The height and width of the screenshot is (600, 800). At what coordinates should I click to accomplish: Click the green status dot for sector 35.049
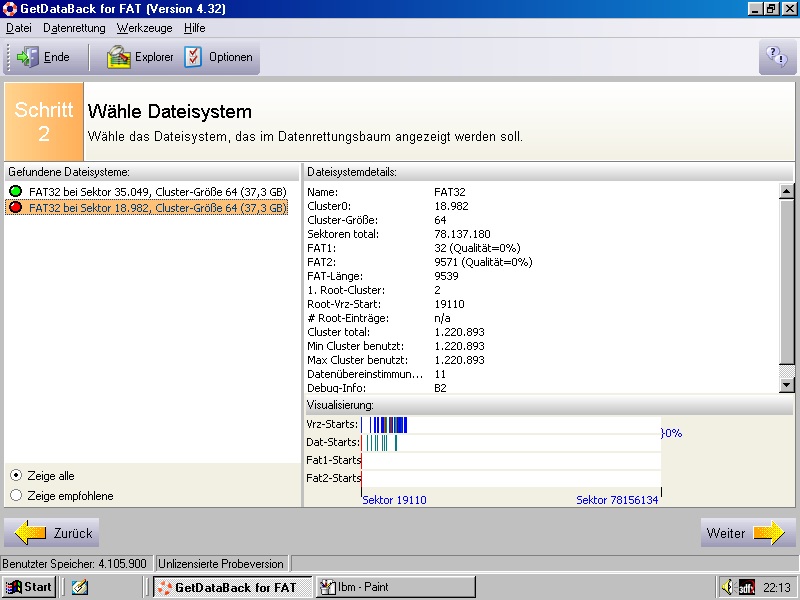(x=16, y=191)
